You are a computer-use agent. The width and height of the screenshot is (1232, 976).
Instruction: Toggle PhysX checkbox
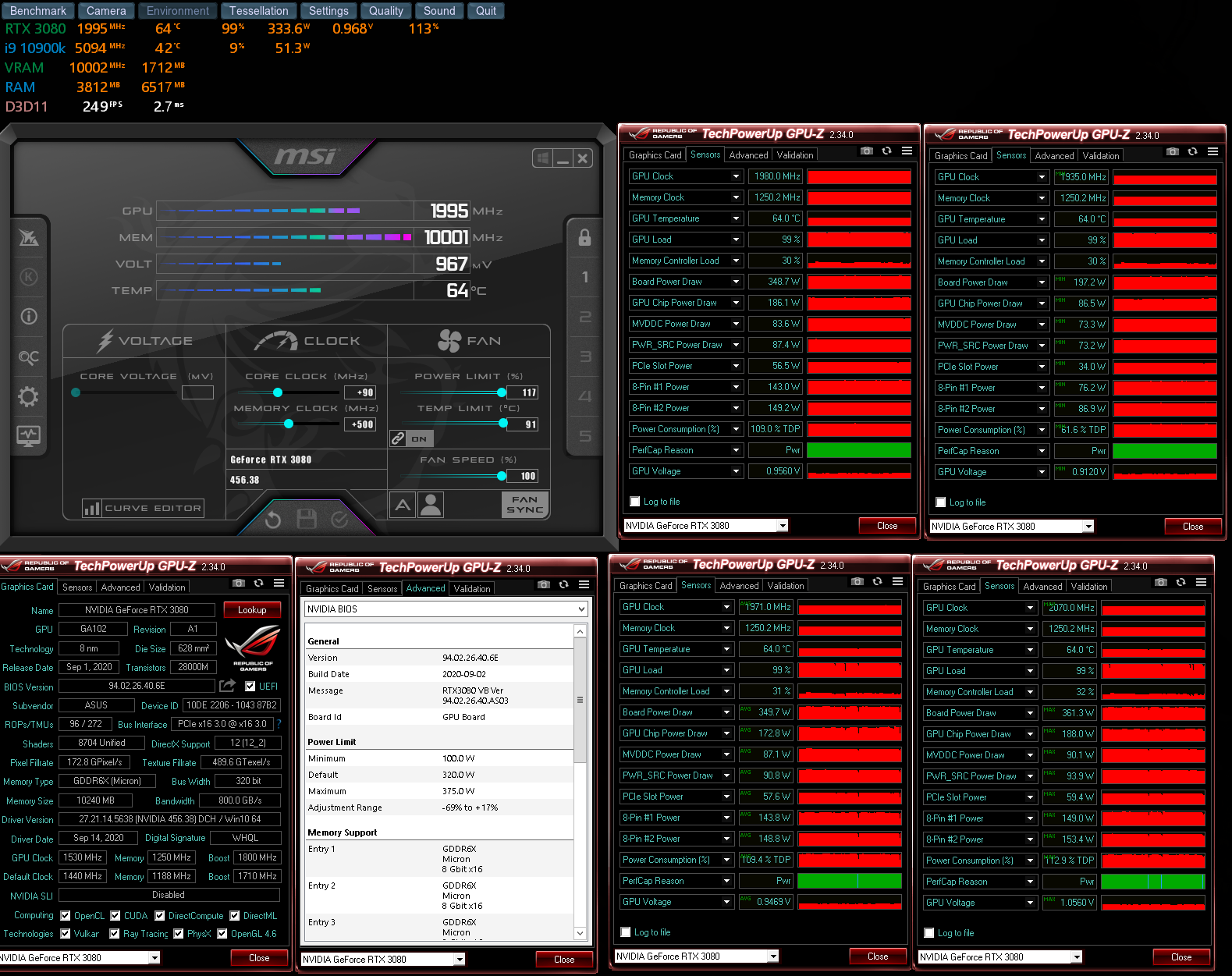(x=179, y=934)
